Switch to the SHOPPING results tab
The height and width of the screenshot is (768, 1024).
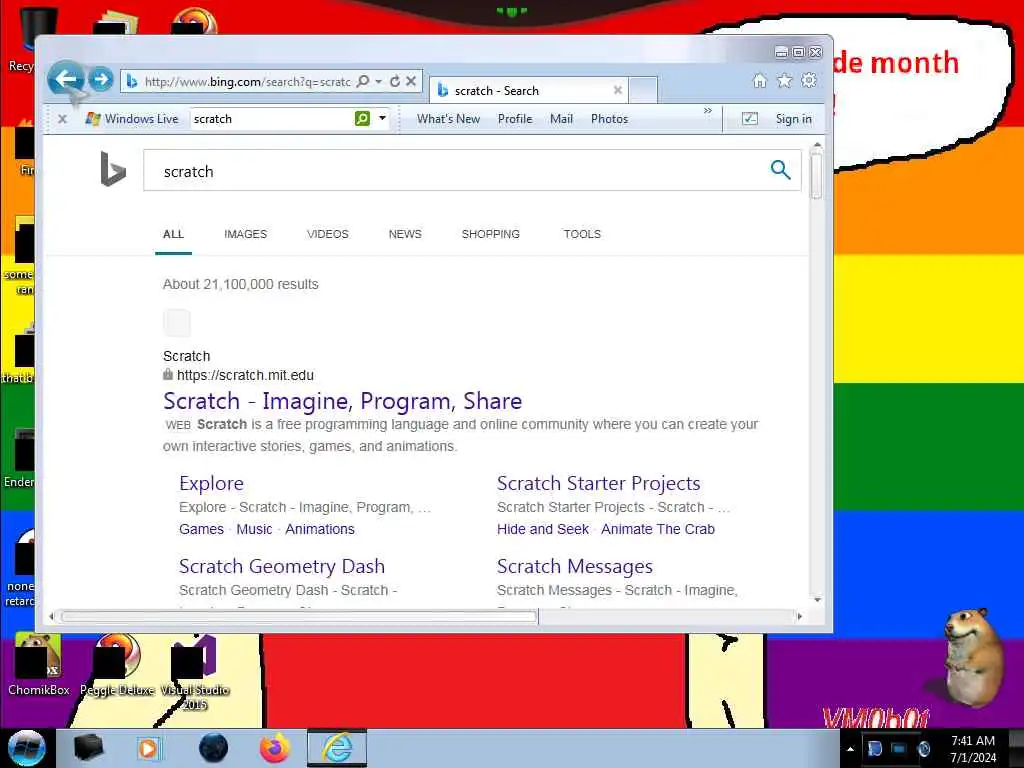click(x=490, y=234)
